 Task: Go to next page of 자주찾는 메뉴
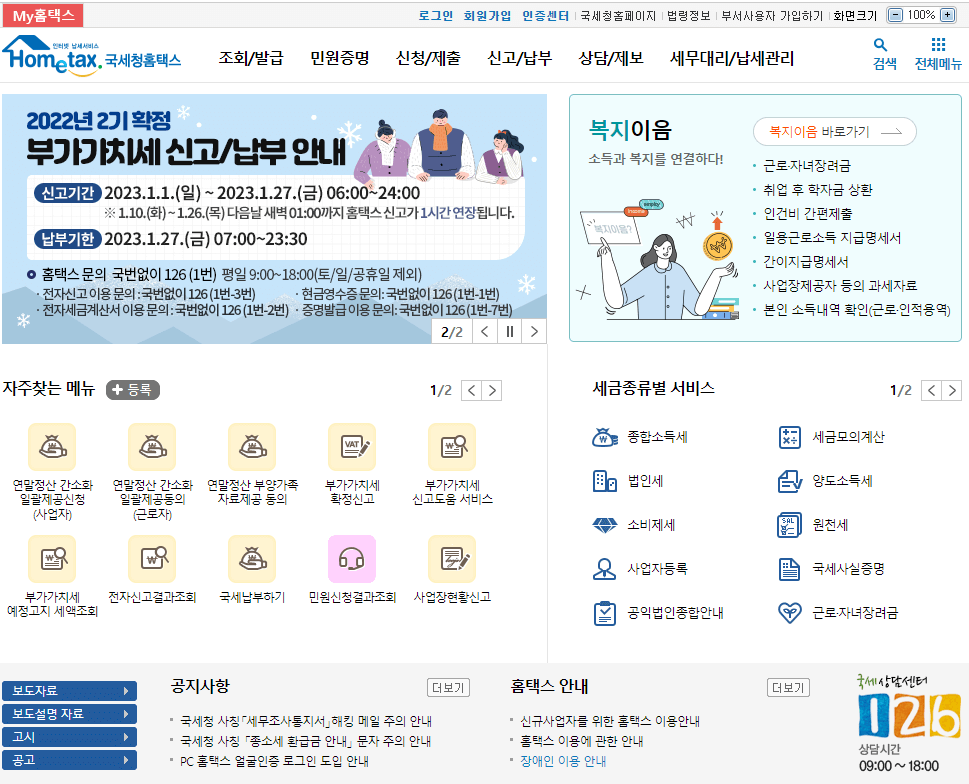491,390
